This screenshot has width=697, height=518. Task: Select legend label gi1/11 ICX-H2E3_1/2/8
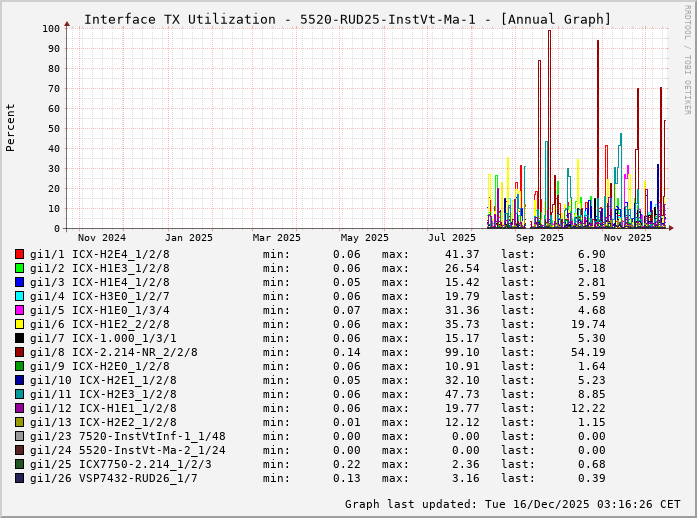(103, 394)
